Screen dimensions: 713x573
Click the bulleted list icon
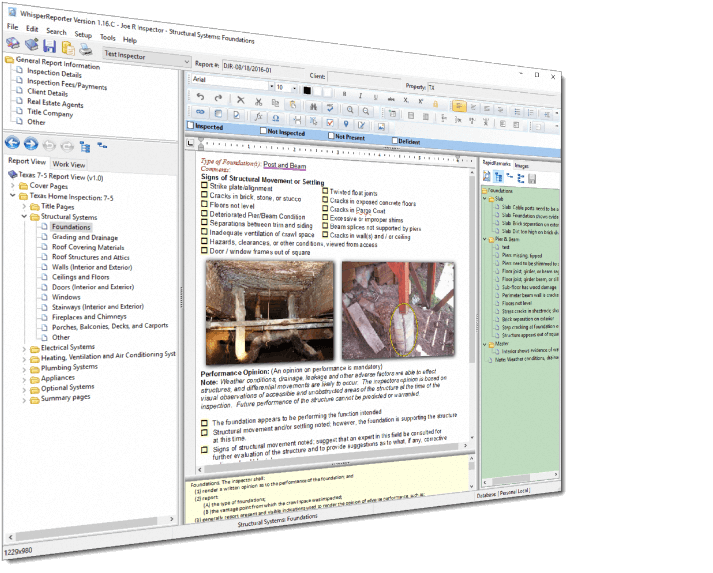(x=517, y=111)
